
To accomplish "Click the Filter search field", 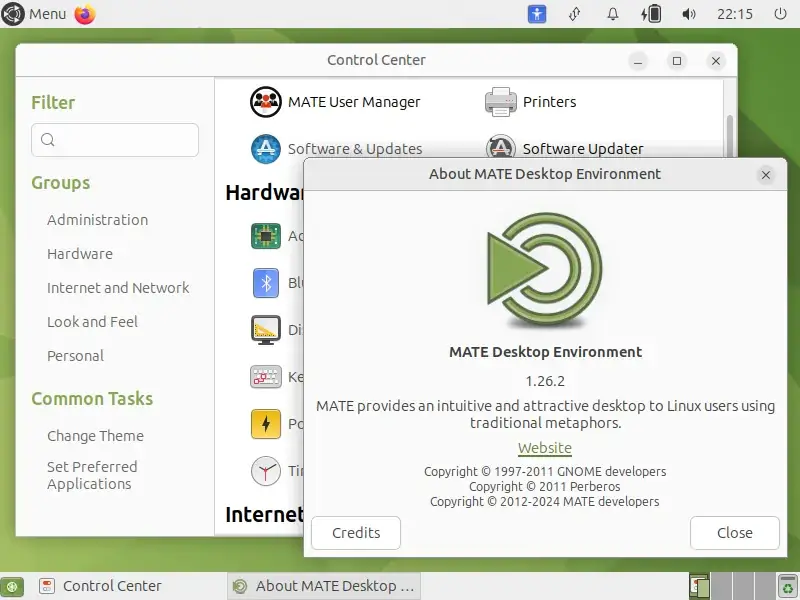I will (x=114, y=140).
